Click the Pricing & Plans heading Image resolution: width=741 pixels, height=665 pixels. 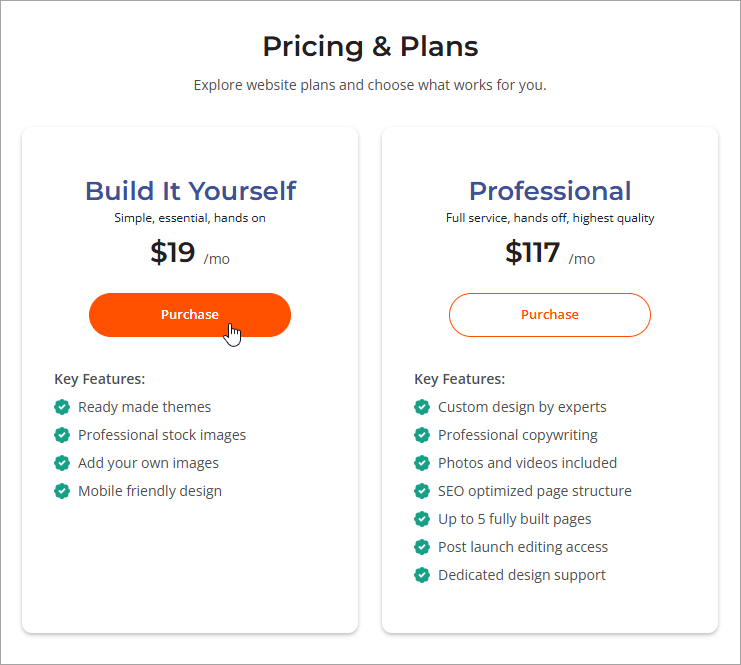coord(370,46)
